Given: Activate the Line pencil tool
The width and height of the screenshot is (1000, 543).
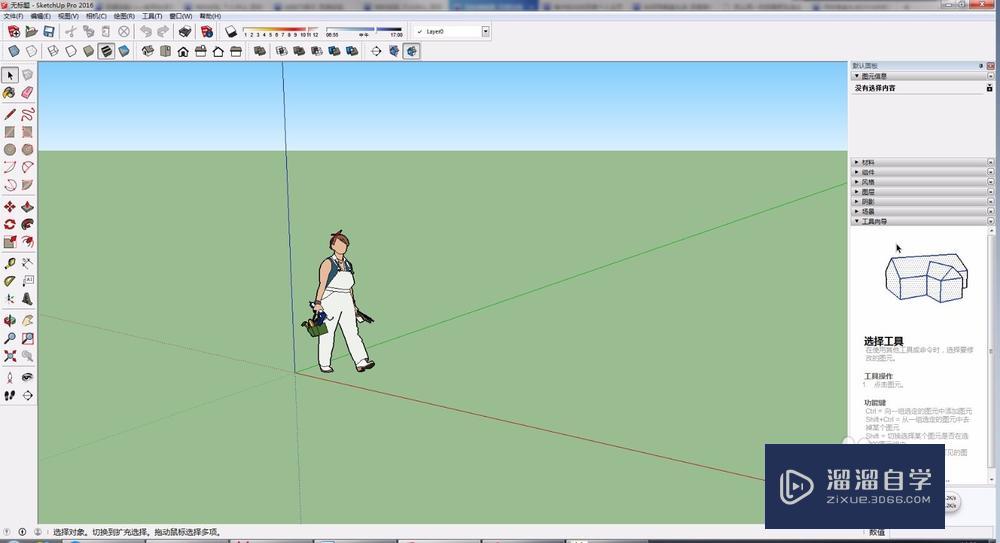Looking at the screenshot, I should (10, 115).
